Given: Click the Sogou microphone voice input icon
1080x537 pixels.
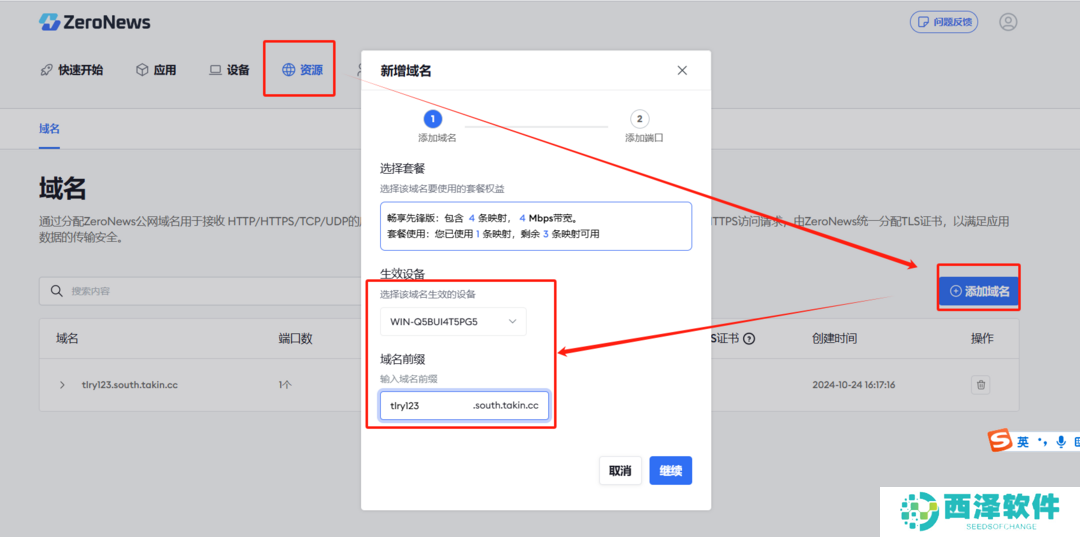Looking at the screenshot, I should click(1059, 441).
